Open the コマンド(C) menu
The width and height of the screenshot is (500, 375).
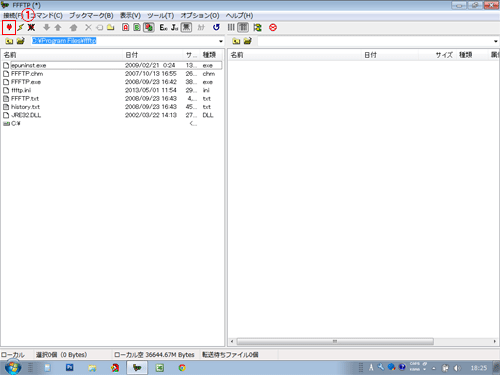click(x=47, y=16)
